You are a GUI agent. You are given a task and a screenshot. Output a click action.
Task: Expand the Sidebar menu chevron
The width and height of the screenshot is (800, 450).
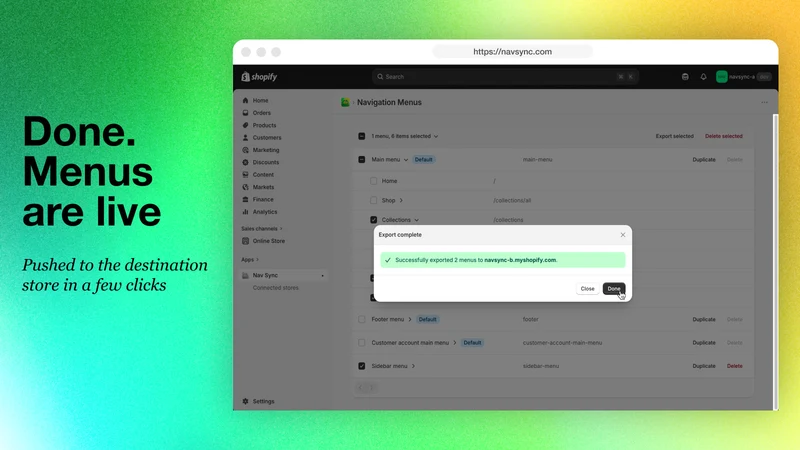click(x=413, y=366)
